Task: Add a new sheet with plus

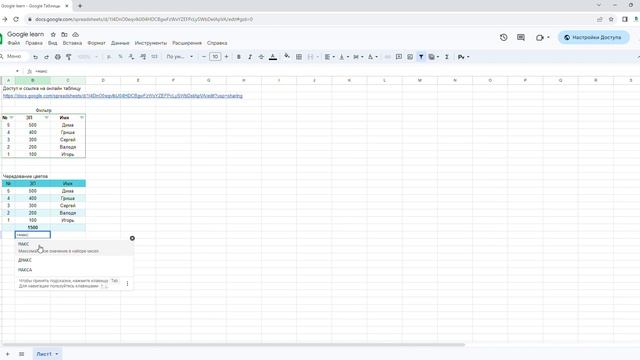Action: (x=8, y=354)
